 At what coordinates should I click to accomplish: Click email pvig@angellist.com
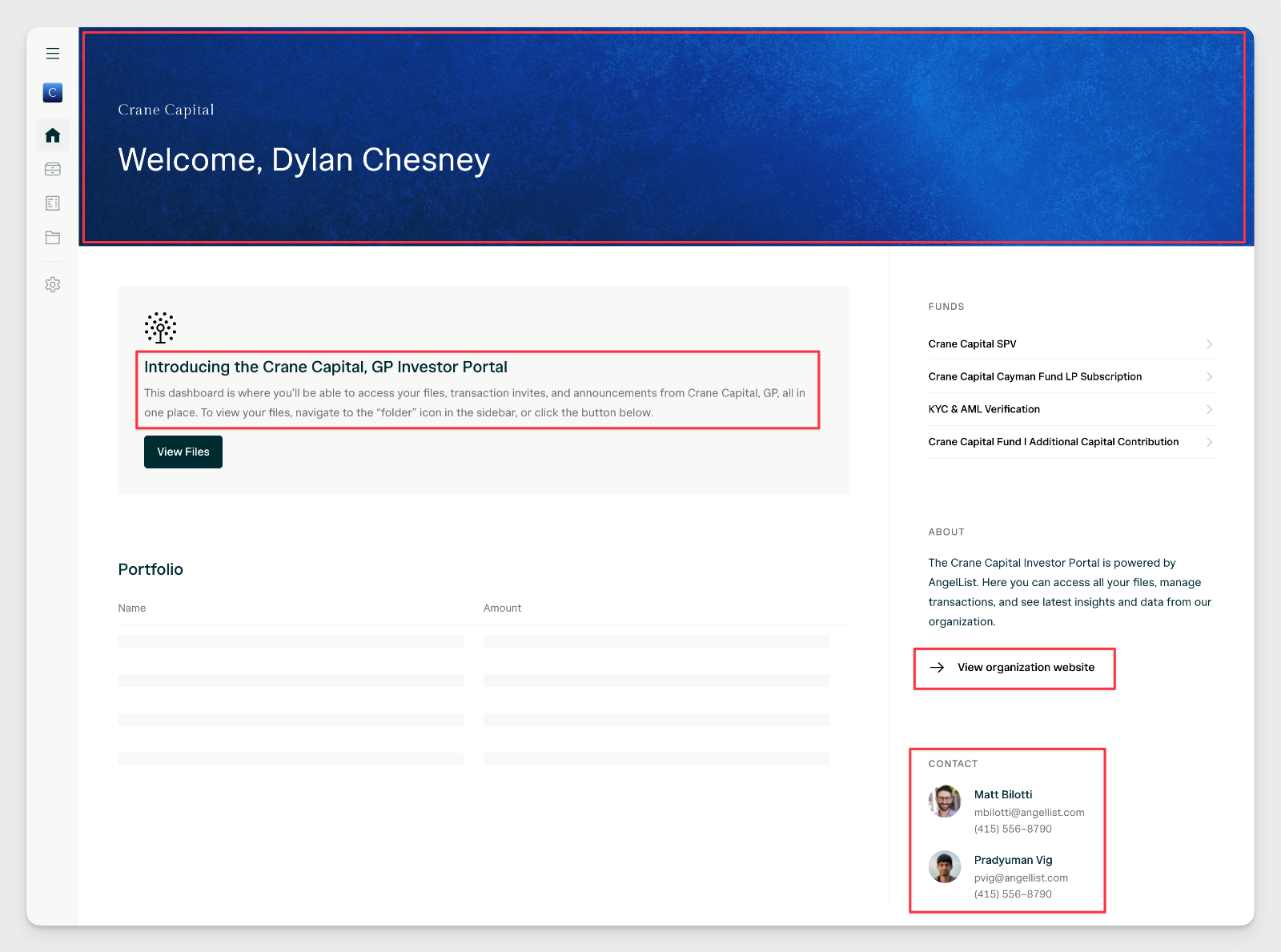(1021, 878)
